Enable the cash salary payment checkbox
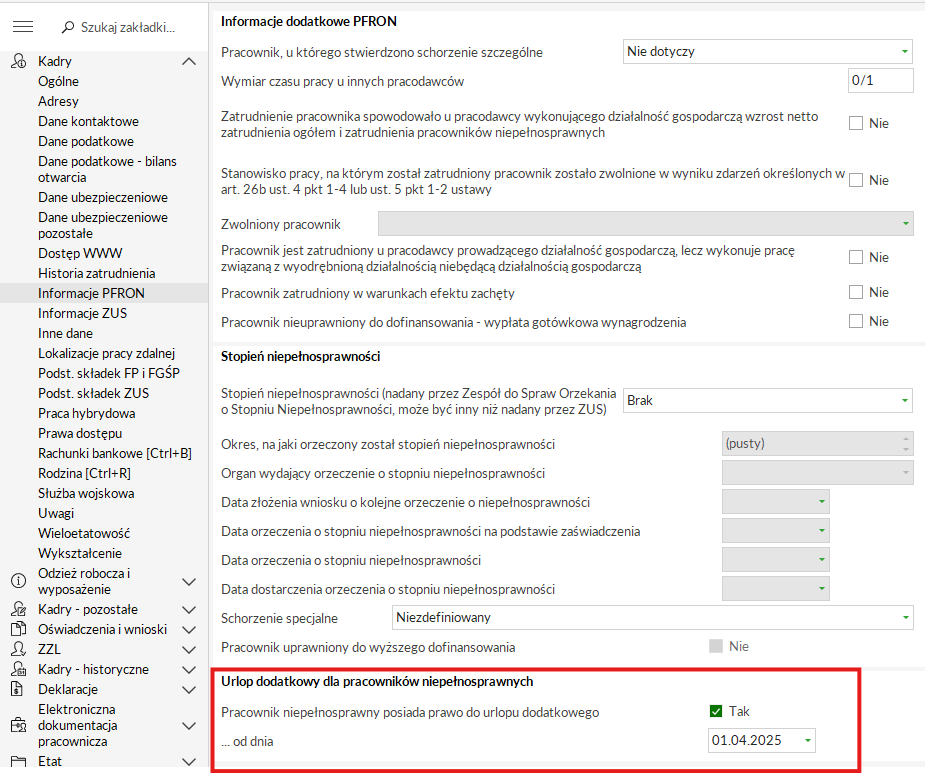 click(x=856, y=321)
